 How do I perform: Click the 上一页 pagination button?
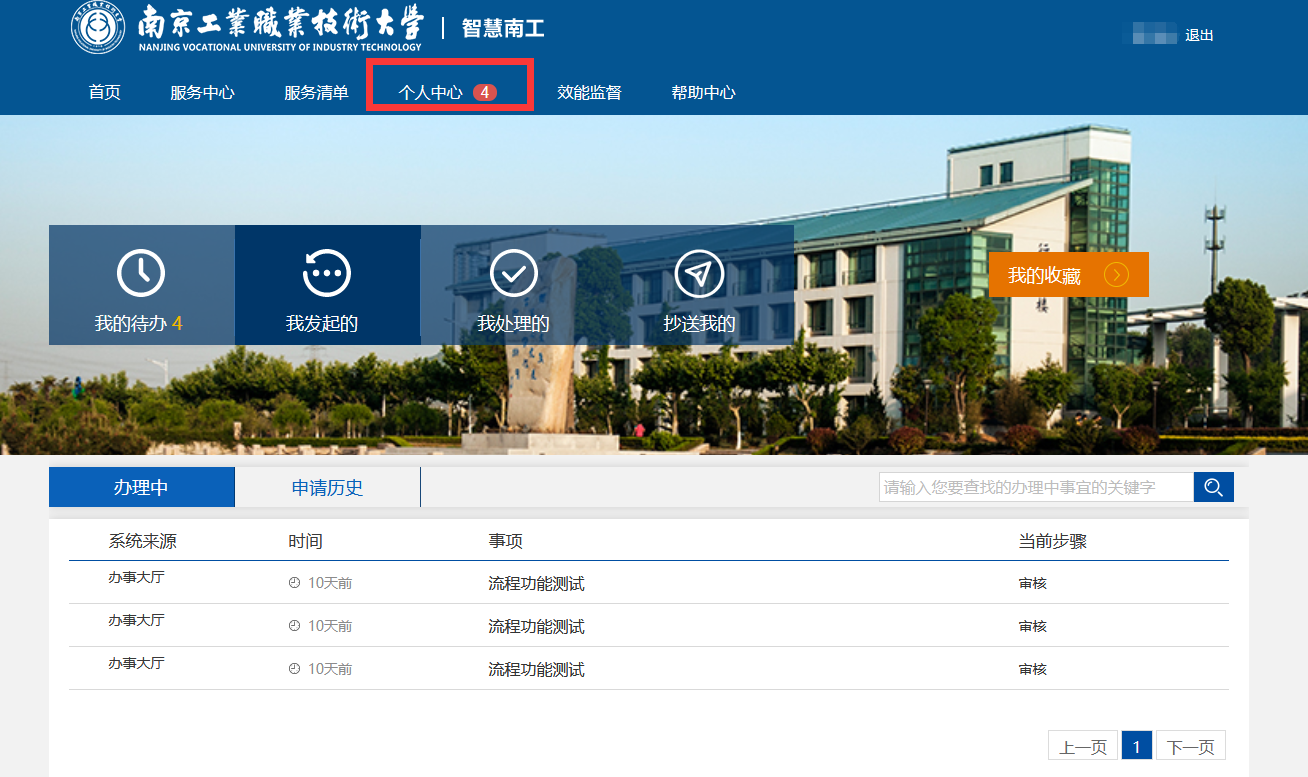coord(1082,747)
